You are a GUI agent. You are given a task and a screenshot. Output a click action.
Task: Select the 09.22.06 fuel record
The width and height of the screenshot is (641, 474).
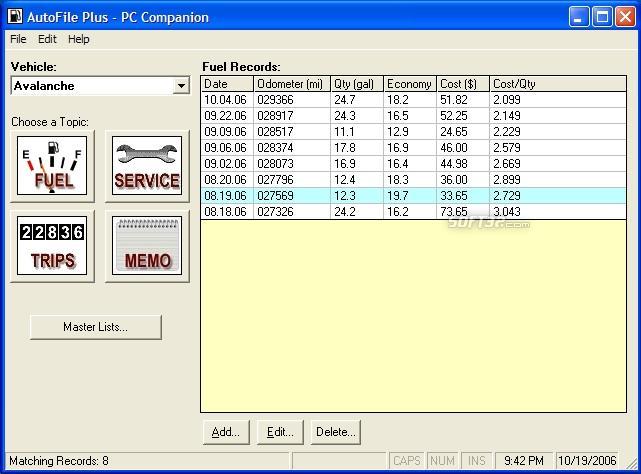(413, 116)
